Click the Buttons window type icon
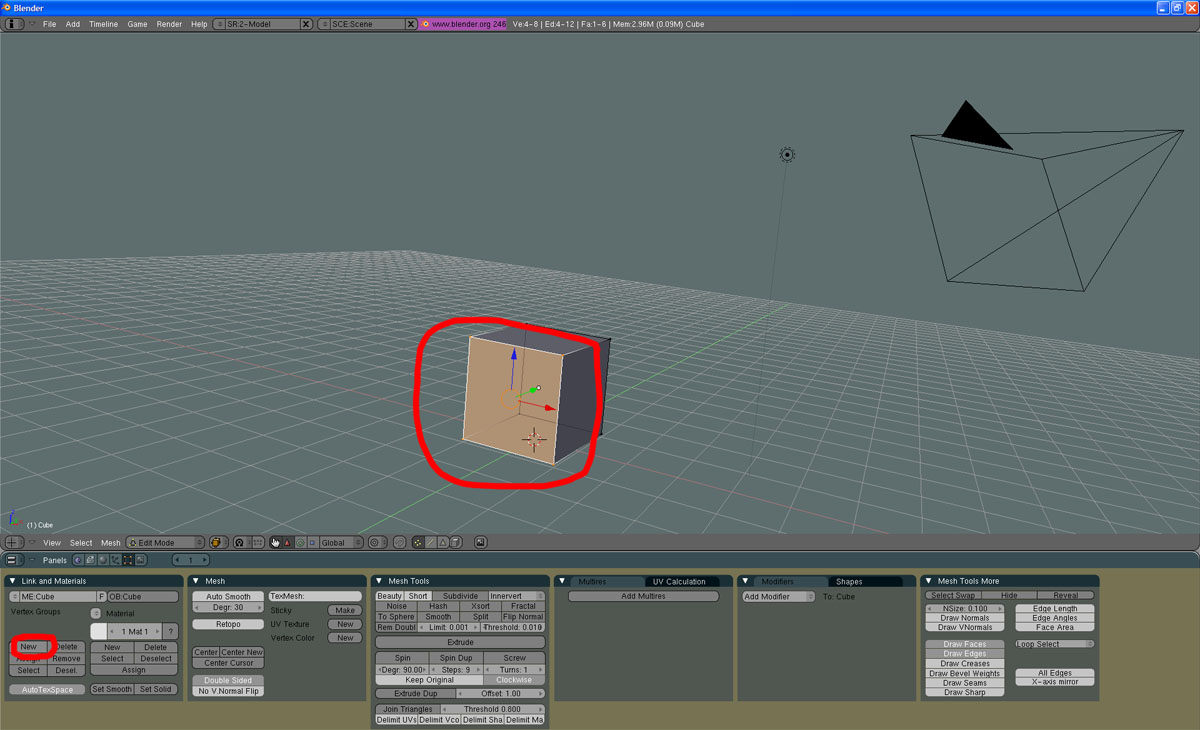Viewport: 1200px width, 730px height. tap(12, 560)
